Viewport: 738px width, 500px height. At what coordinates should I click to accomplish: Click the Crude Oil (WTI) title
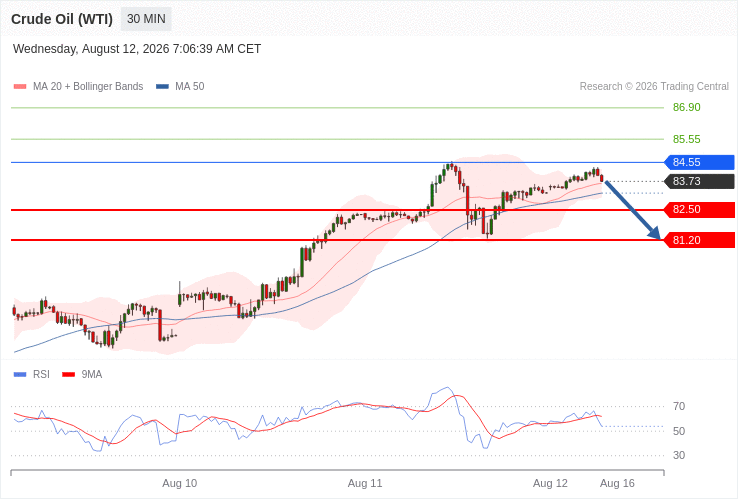click(x=62, y=19)
